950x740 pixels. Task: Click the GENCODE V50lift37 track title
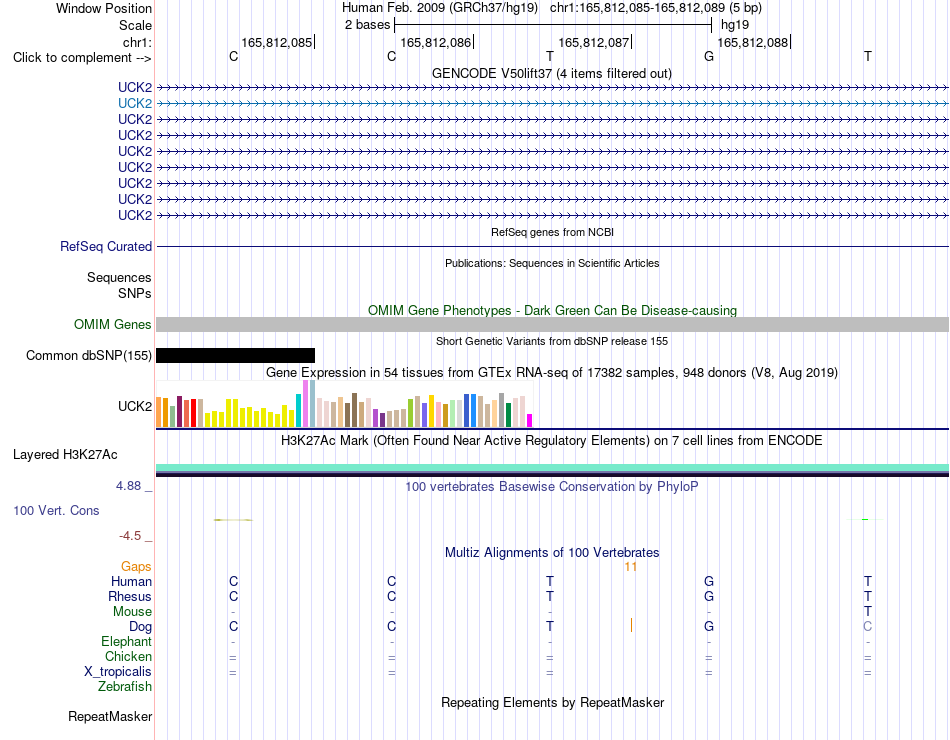(x=551, y=73)
